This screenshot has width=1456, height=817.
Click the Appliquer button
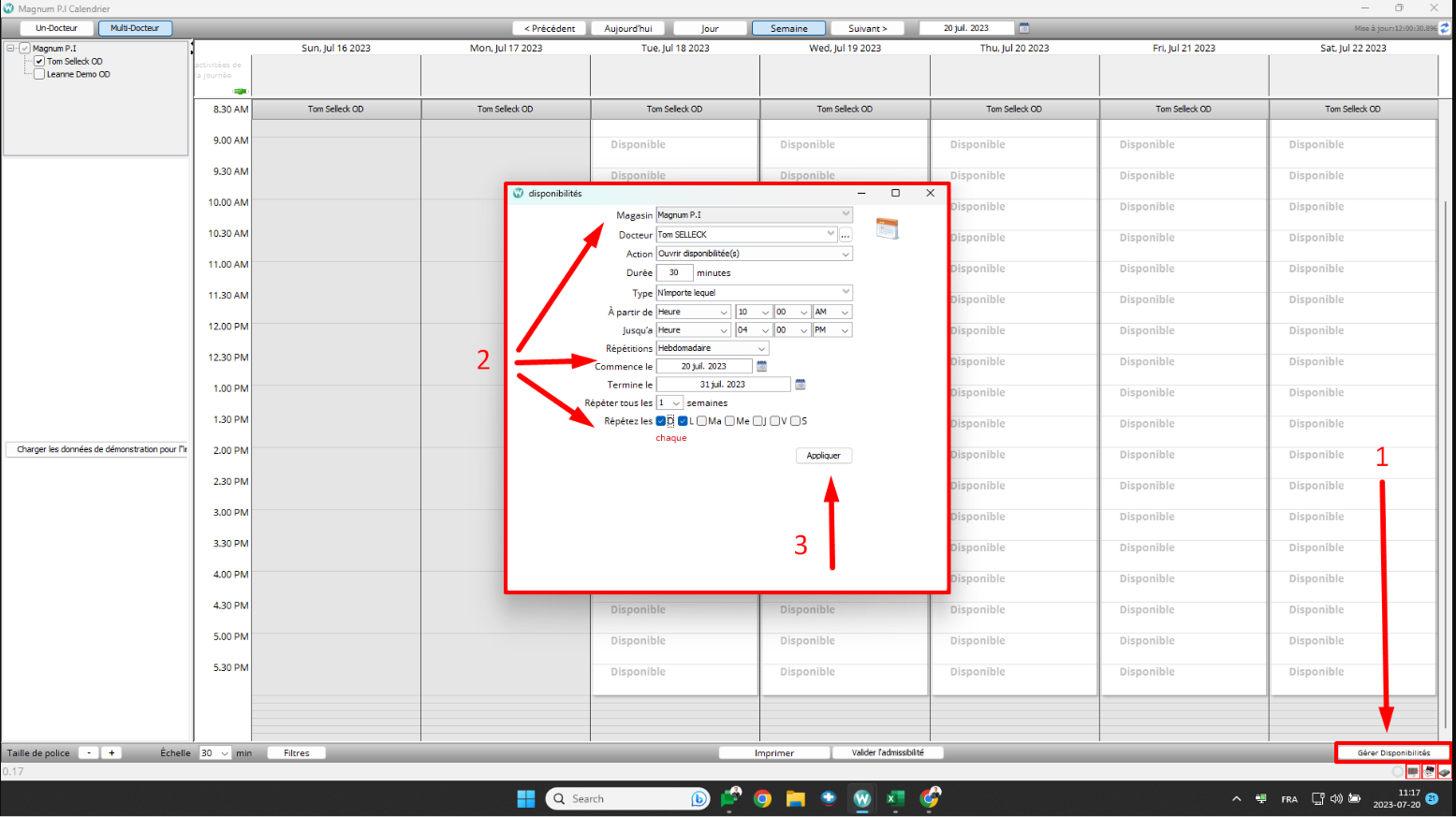click(823, 456)
